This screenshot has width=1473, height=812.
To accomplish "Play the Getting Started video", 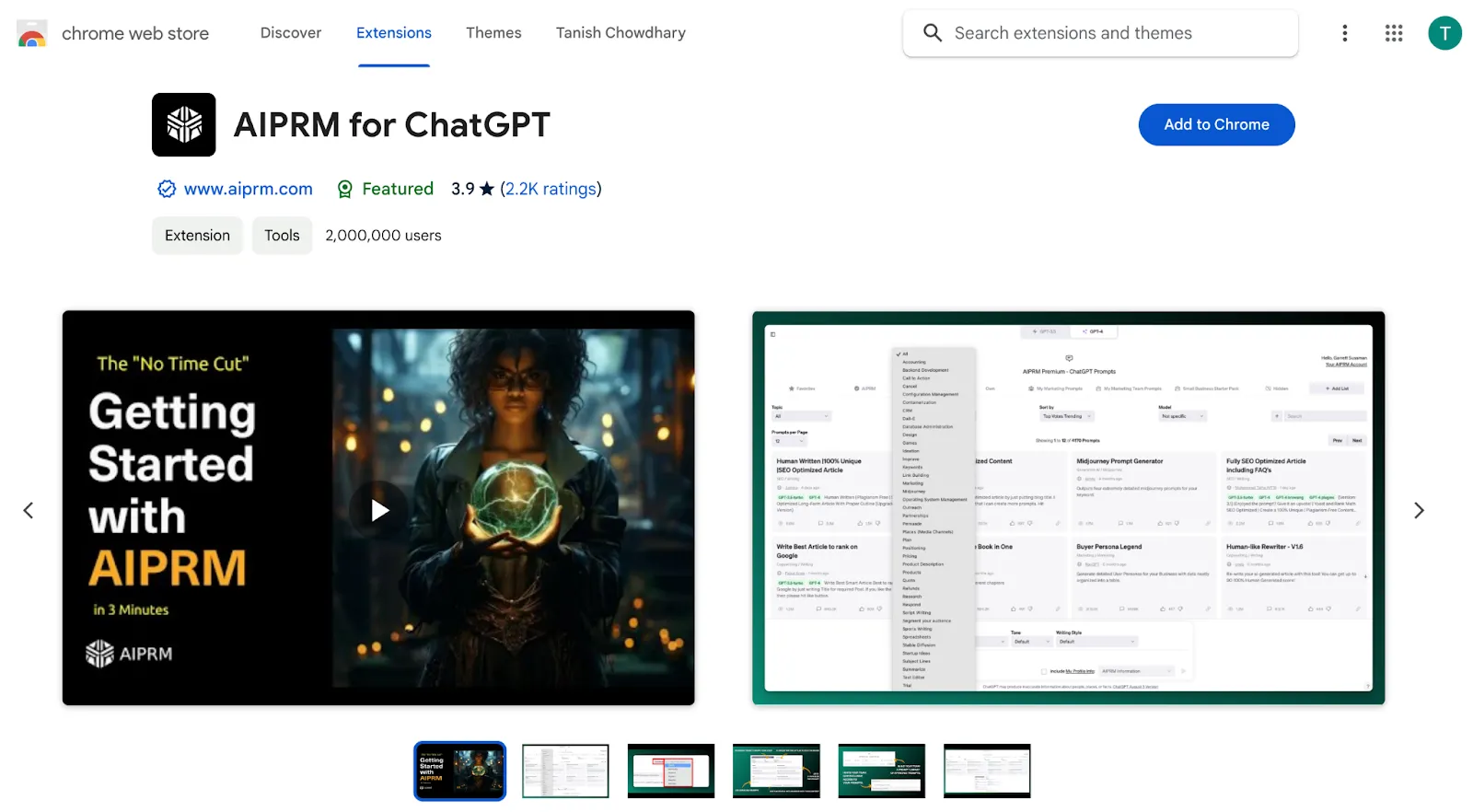I will (379, 510).
